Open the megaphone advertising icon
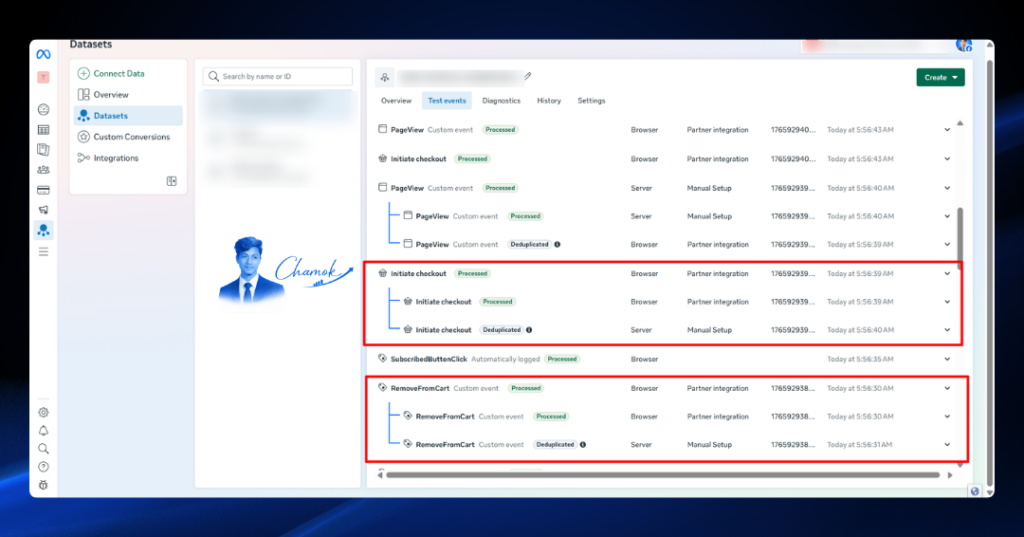This screenshot has height=537, width=1024. click(x=43, y=210)
